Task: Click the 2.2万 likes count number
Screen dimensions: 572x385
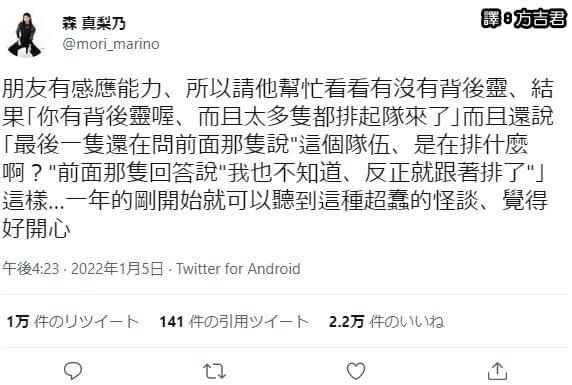Action: click(x=347, y=322)
